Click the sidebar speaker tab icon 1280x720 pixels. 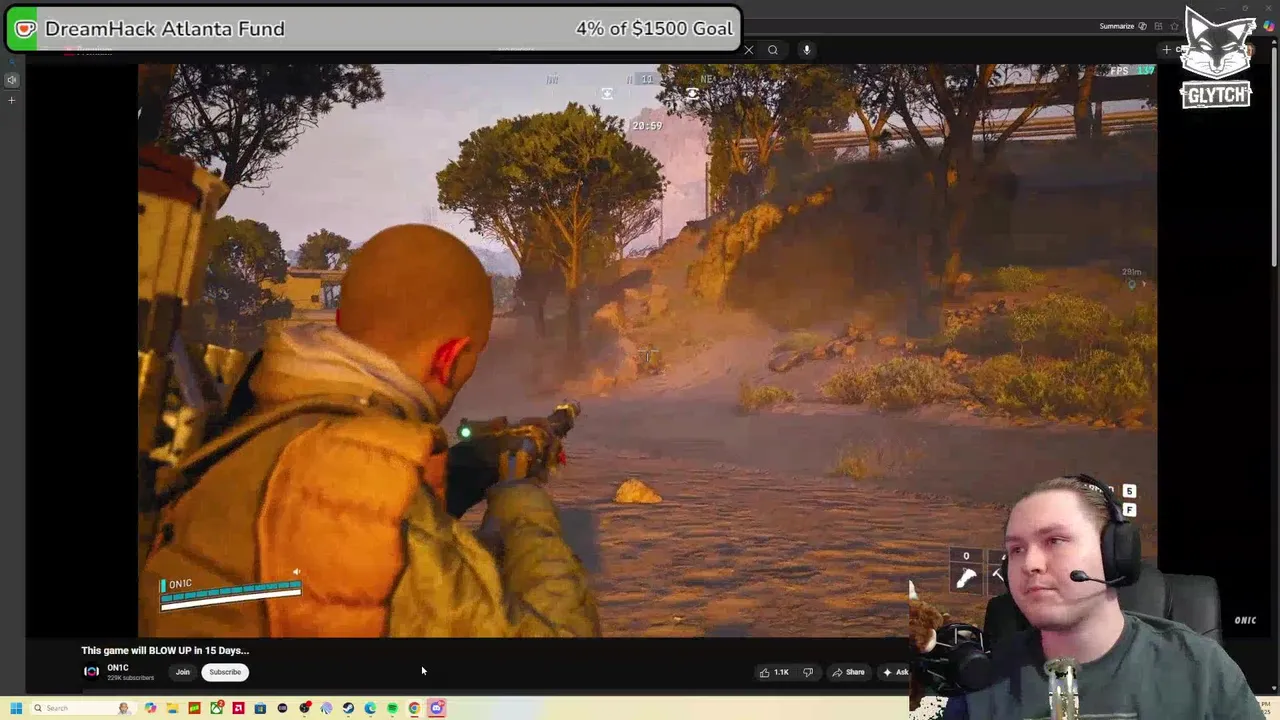tap(12, 80)
